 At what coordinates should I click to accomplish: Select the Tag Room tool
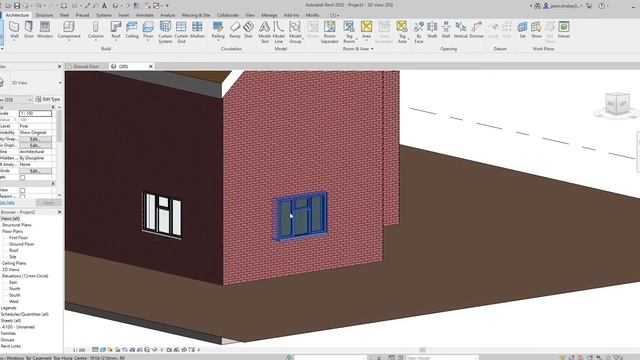pyautogui.click(x=349, y=32)
